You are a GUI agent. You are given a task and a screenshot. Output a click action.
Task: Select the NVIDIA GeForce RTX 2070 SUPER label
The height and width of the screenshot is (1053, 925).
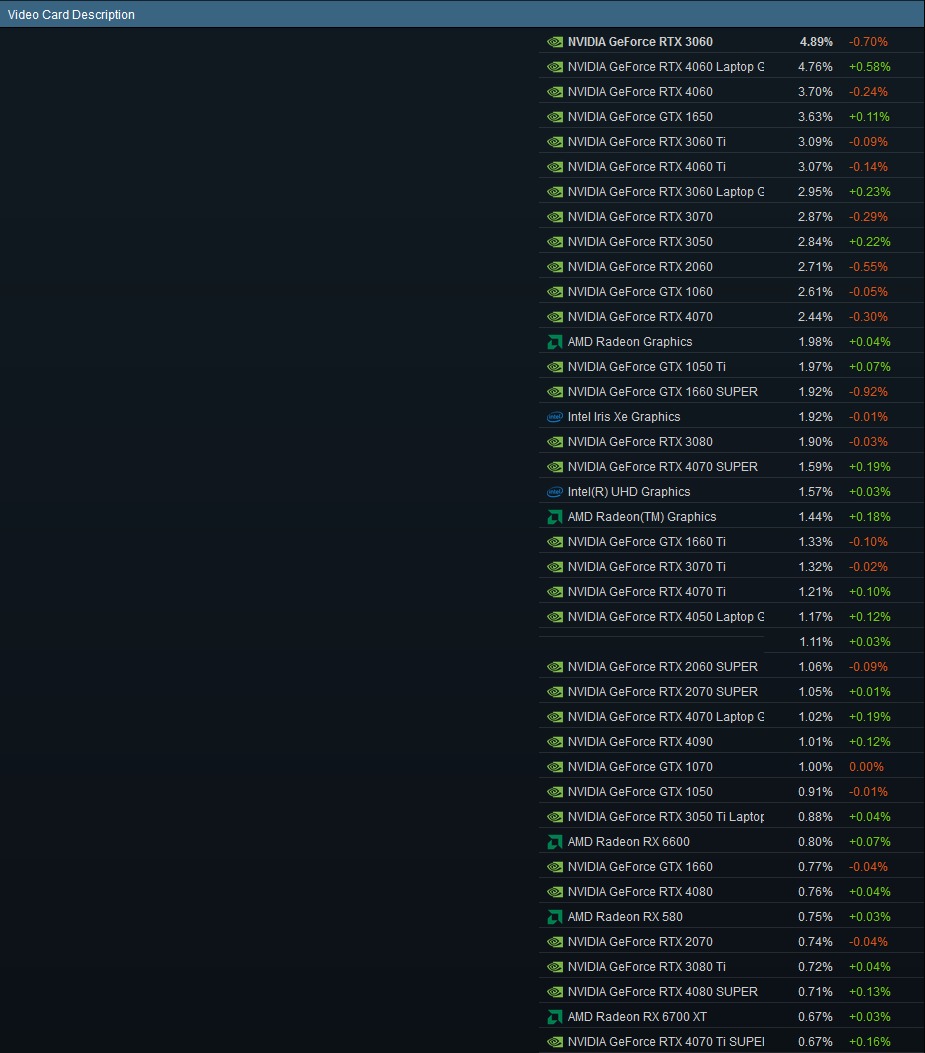tap(663, 692)
